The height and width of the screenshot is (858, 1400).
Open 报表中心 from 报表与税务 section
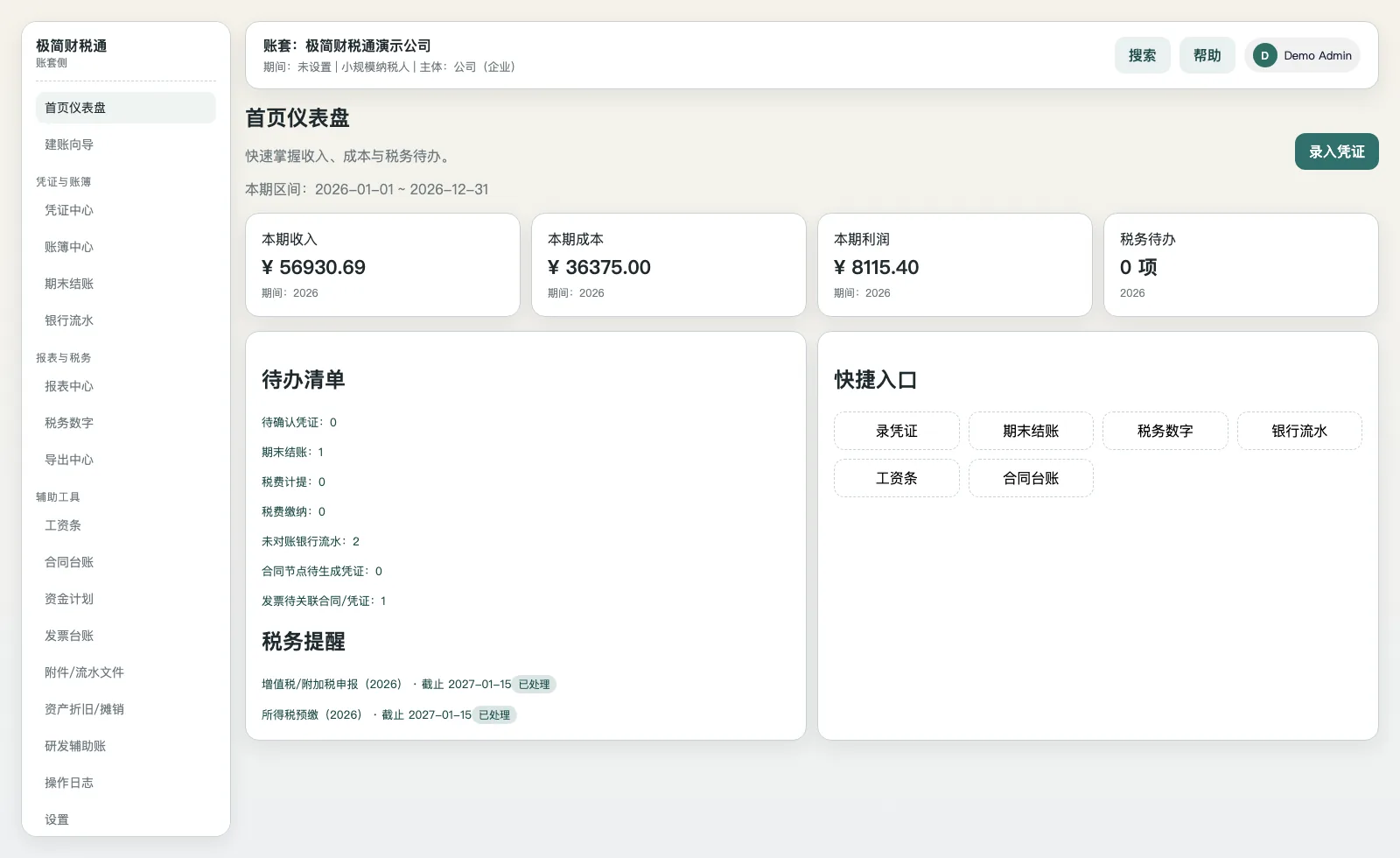tap(69, 386)
